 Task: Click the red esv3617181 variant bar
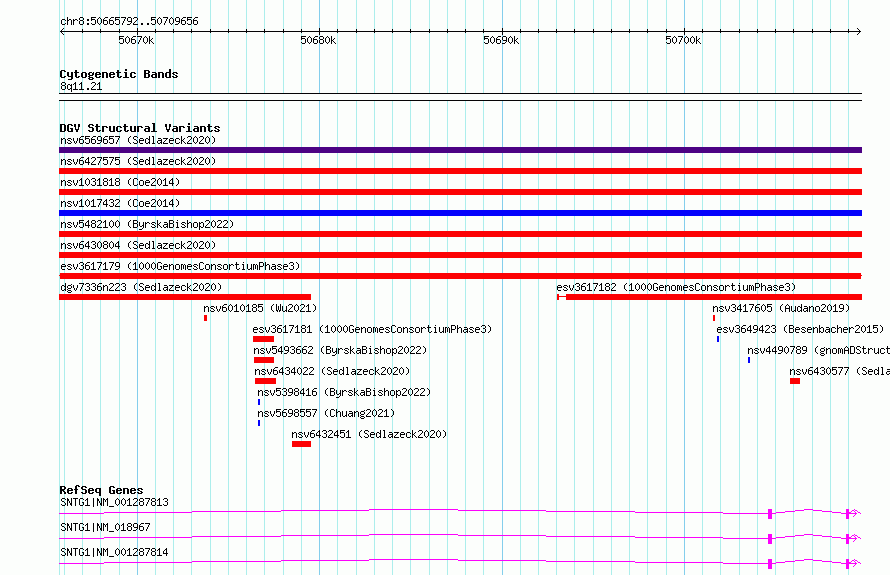(x=263, y=339)
